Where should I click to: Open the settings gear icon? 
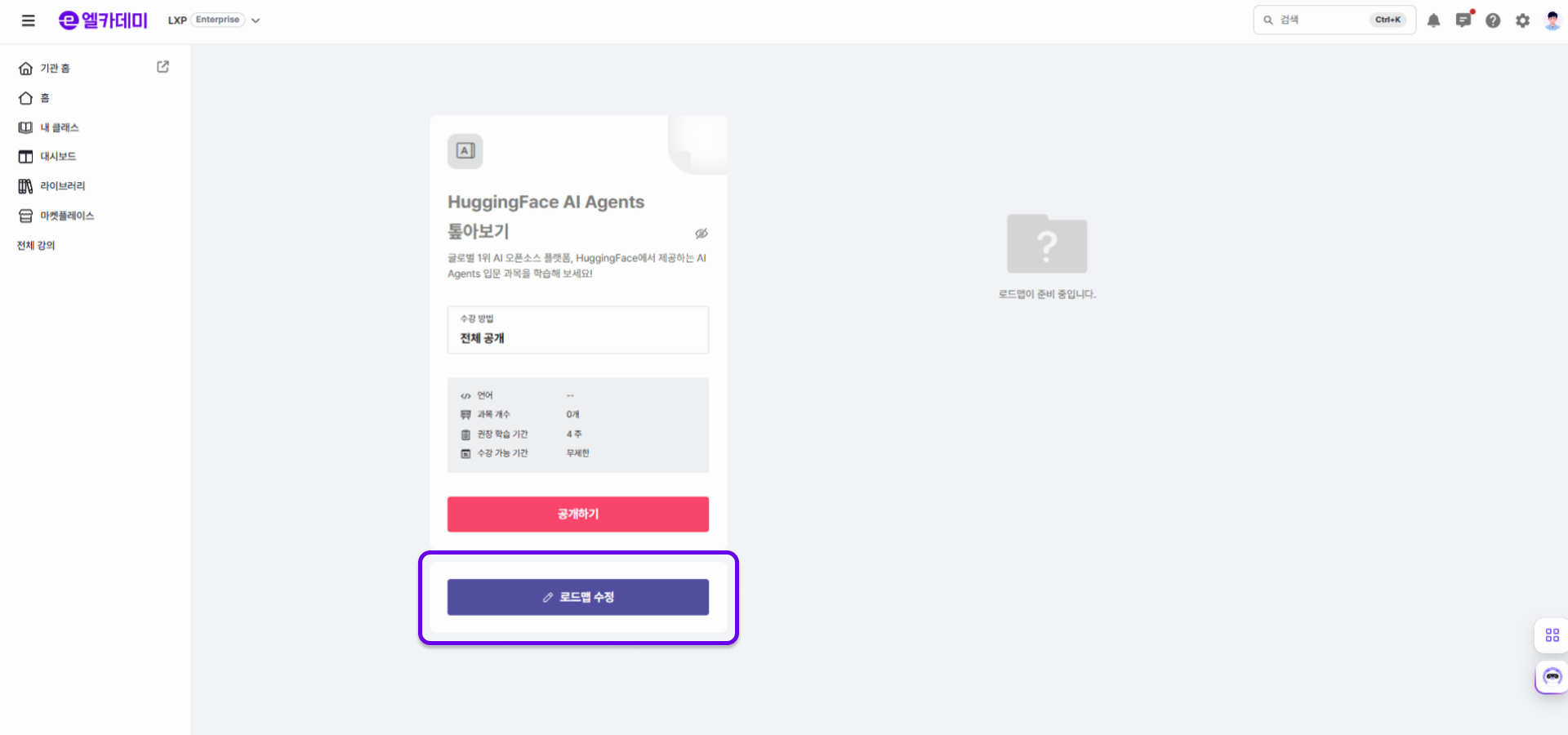pyautogui.click(x=1522, y=20)
